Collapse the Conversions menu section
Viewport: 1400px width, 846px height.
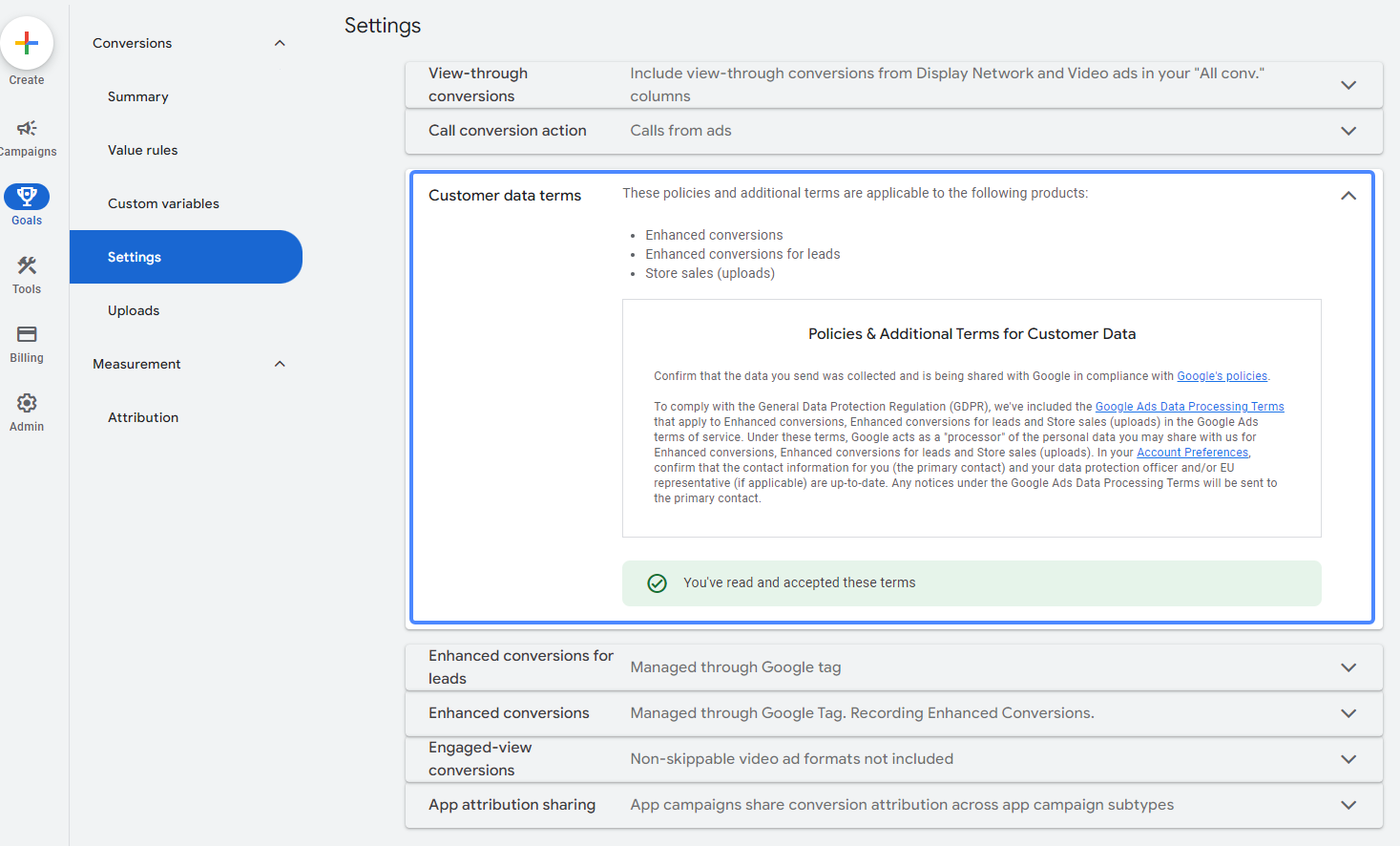280,43
